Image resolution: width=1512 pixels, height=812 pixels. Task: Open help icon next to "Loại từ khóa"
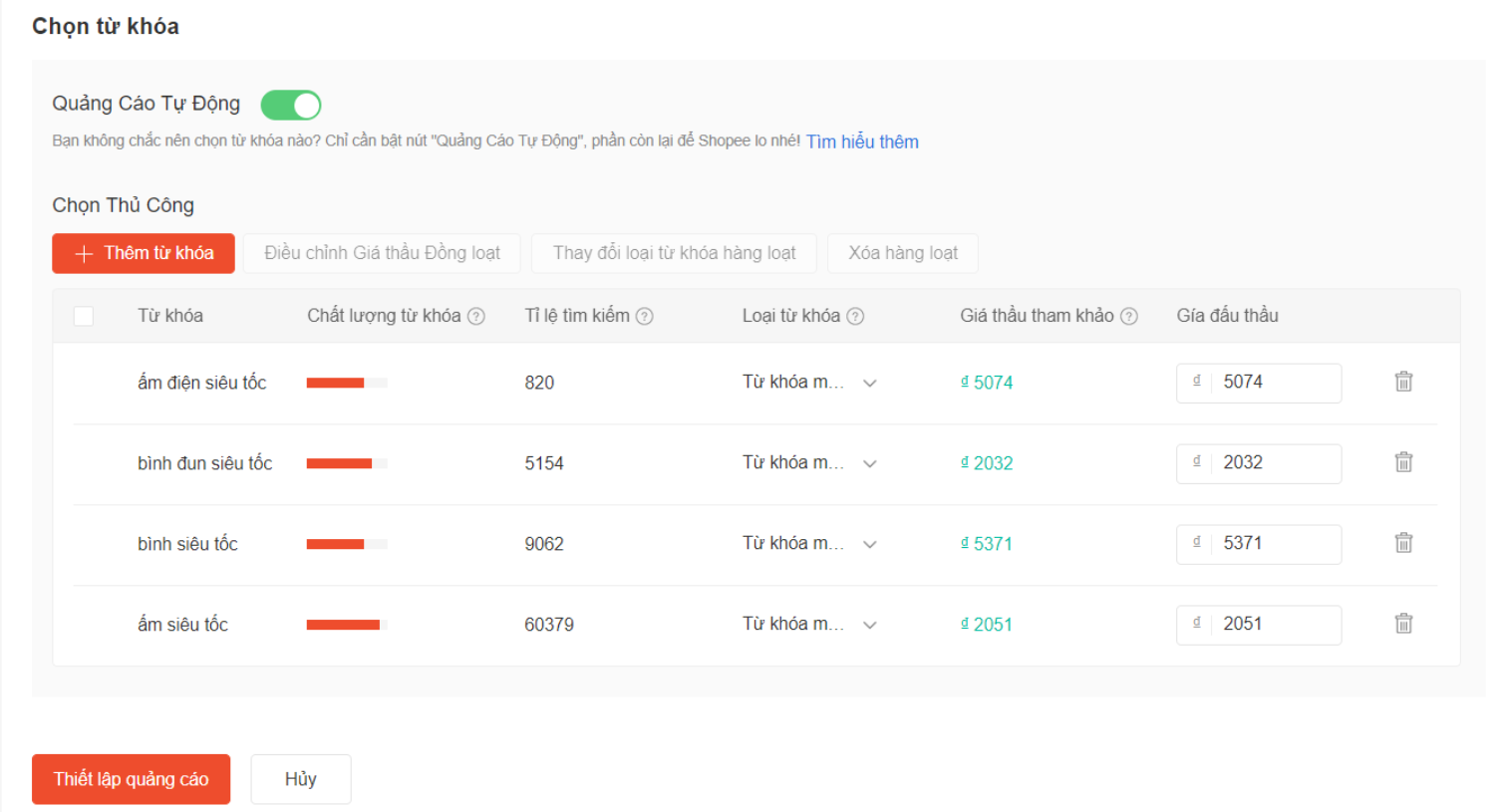[855, 316]
